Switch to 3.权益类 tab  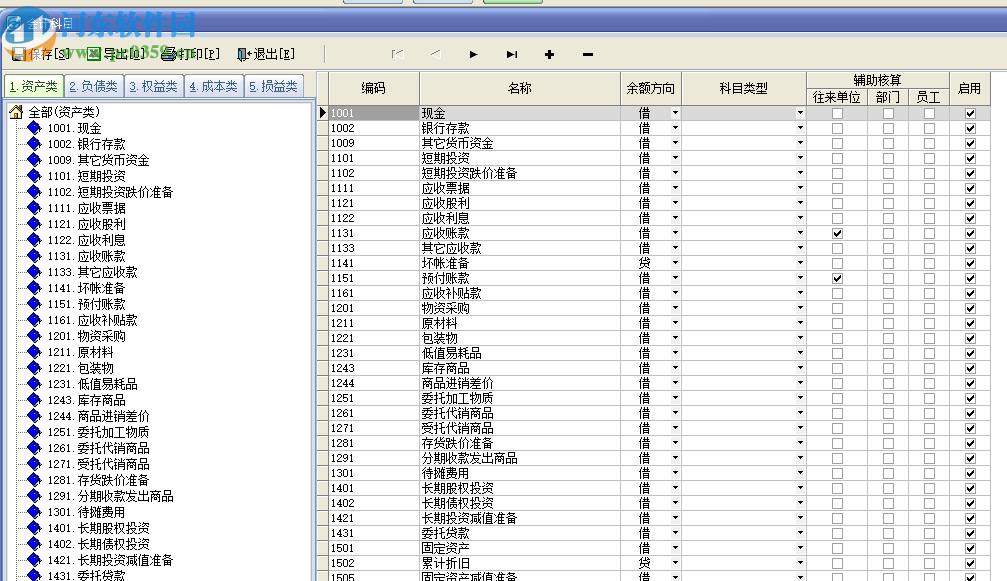[x=153, y=86]
